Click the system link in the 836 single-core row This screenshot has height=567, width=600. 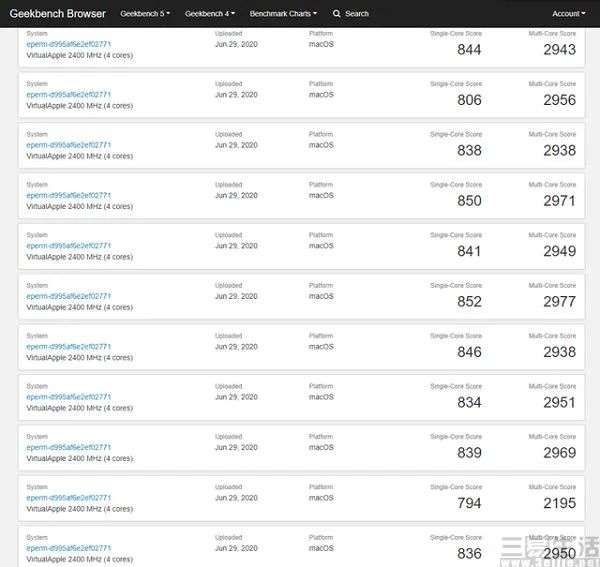pos(68,548)
